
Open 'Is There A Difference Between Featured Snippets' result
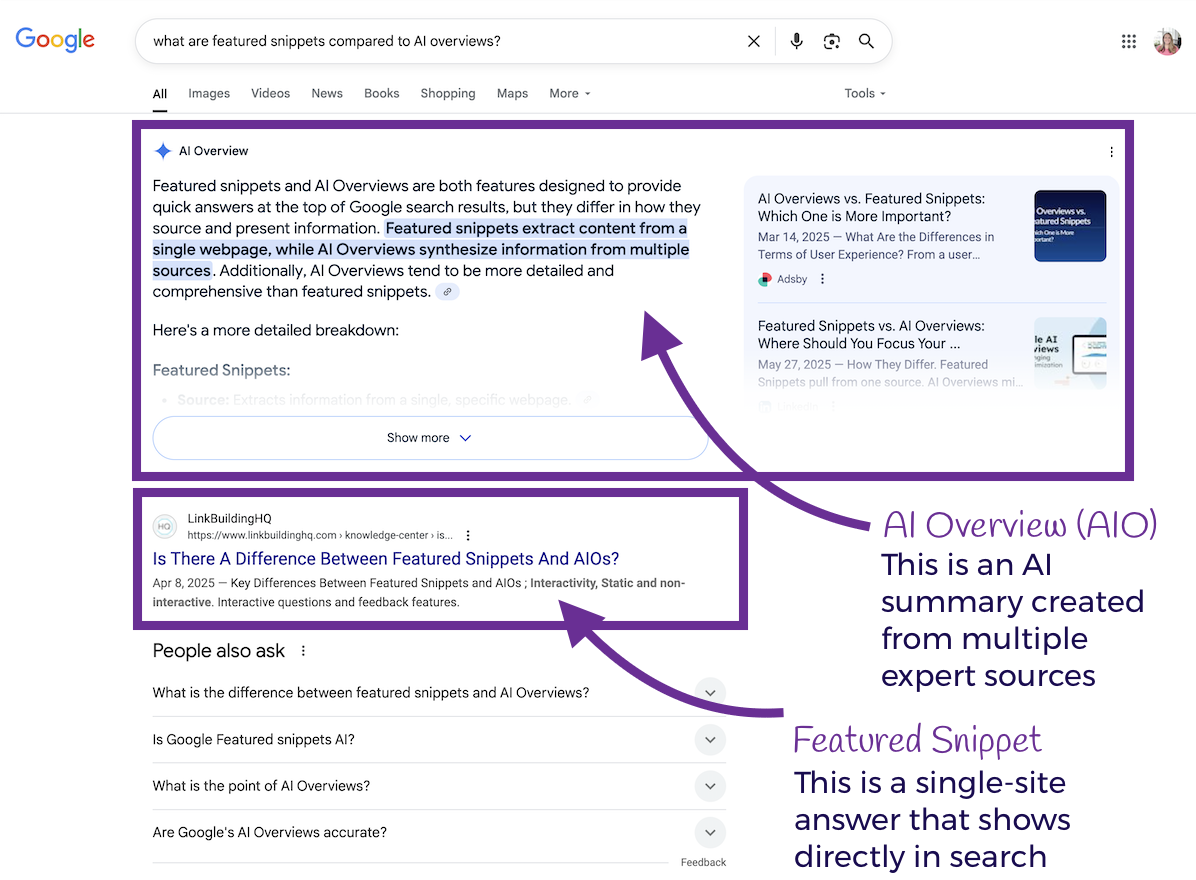point(386,559)
